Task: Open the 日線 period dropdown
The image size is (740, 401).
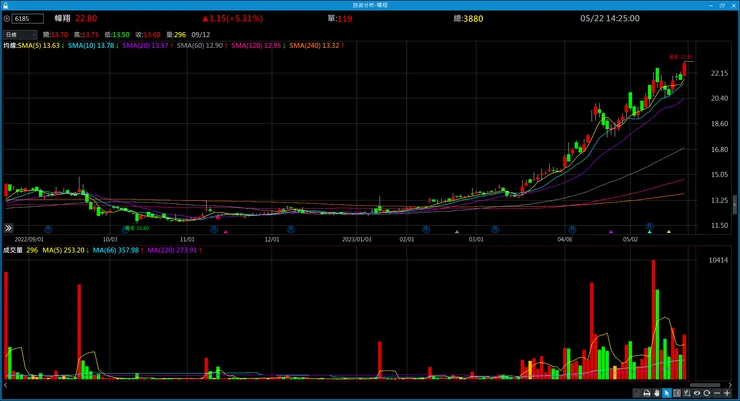Action: tap(20, 34)
